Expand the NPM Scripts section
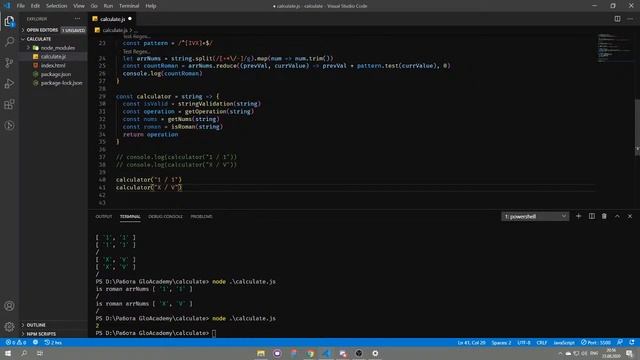The width and height of the screenshot is (640, 360). [53, 334]
